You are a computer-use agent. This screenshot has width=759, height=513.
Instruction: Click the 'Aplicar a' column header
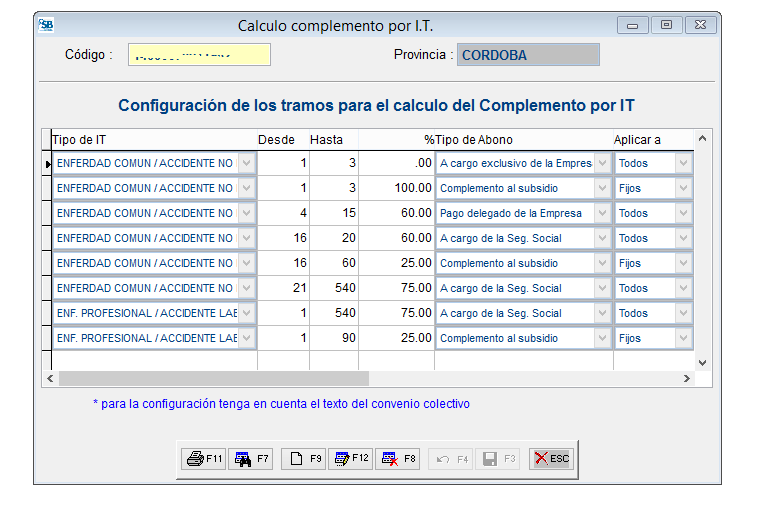pos(653,140)
